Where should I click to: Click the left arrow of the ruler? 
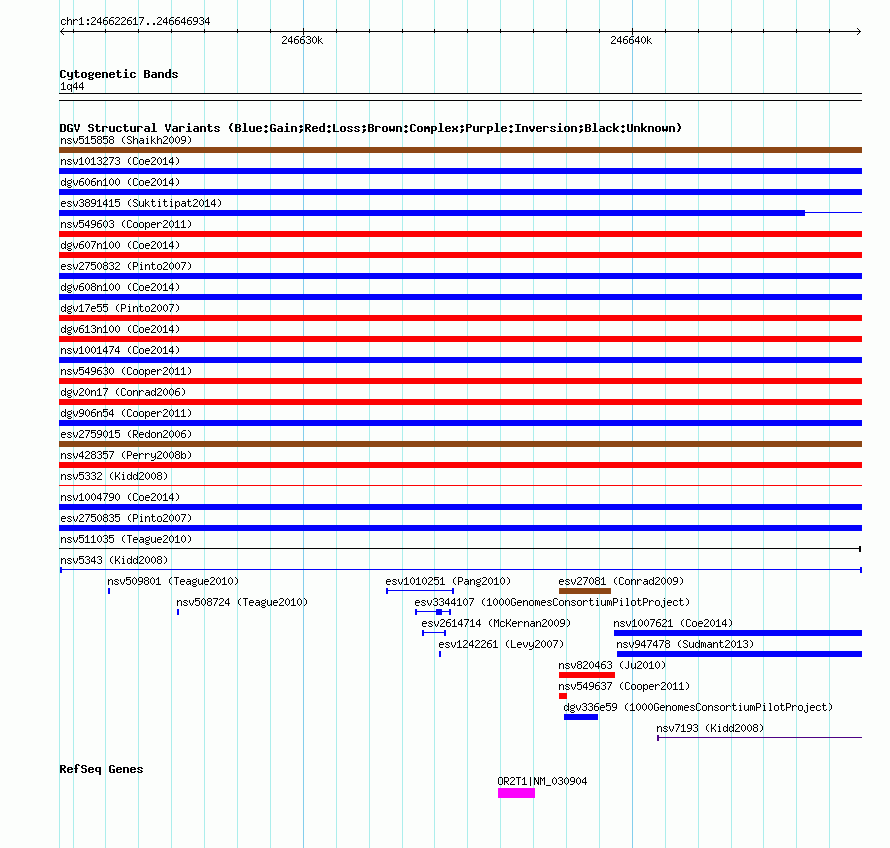pyautogui.click(x=63, y=32)
